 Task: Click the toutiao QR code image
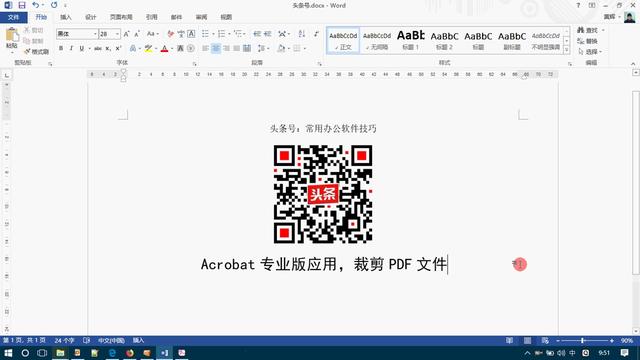pyautogui.click(x=323, y=194)
